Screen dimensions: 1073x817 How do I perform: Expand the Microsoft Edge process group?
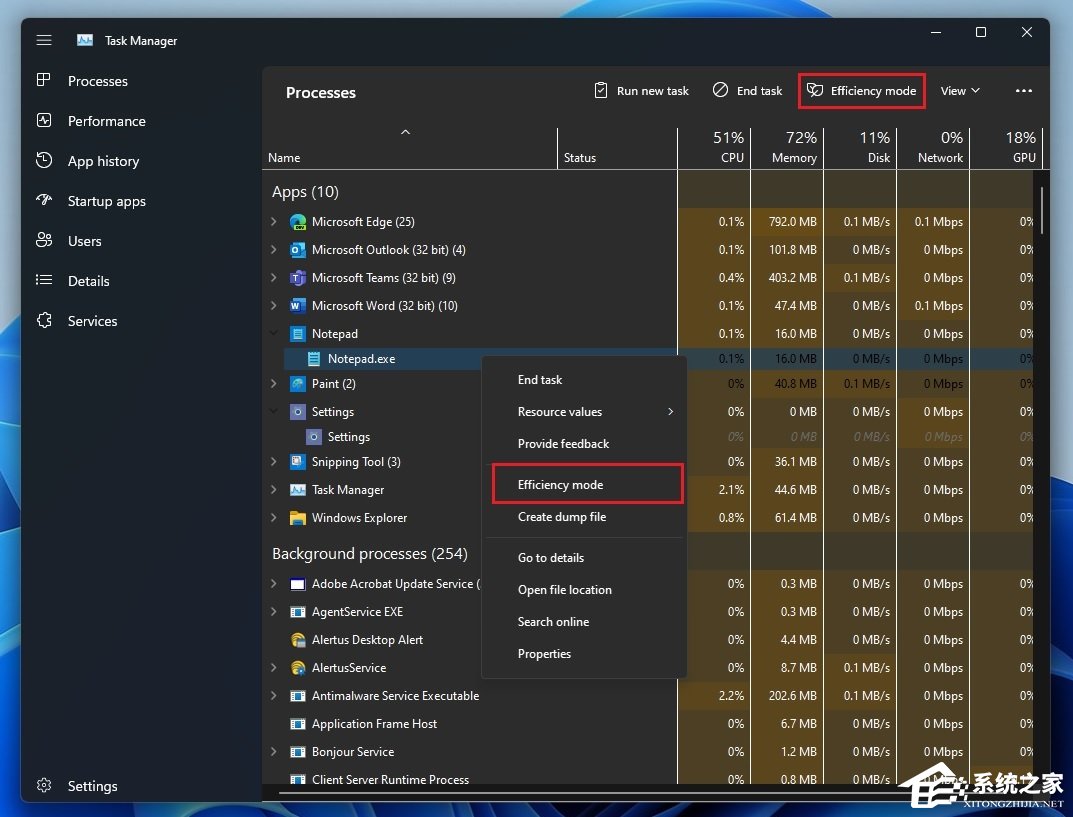(274, 222)
